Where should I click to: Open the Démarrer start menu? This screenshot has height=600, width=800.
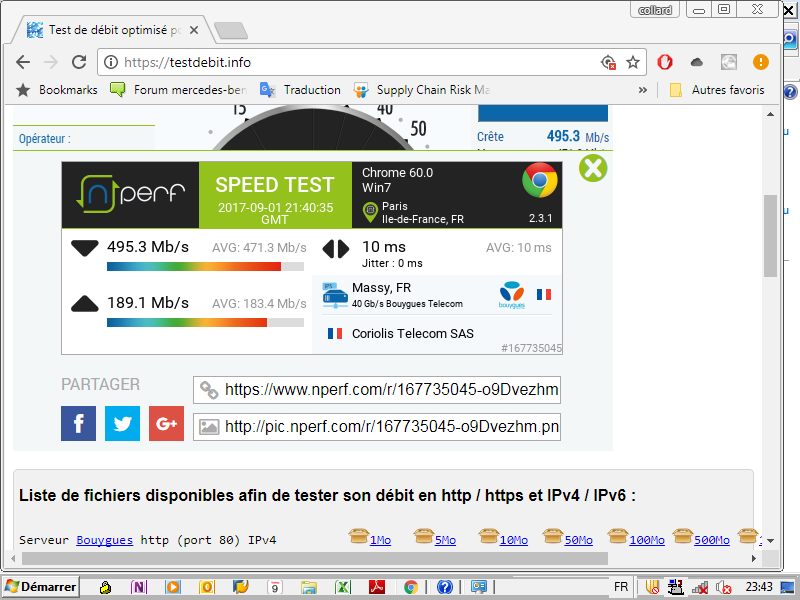(x=40, y=587)
